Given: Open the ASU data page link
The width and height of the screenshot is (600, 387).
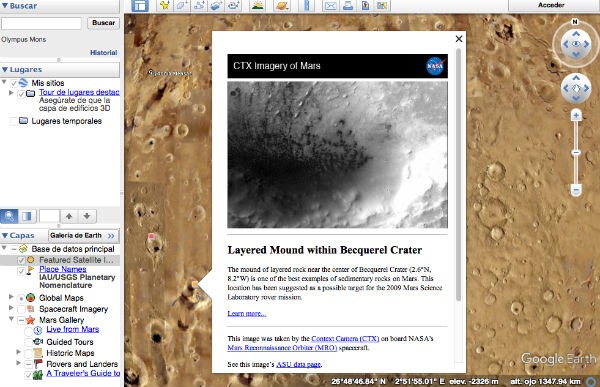Looking at the screenshot, I should (x=298, y=365).
